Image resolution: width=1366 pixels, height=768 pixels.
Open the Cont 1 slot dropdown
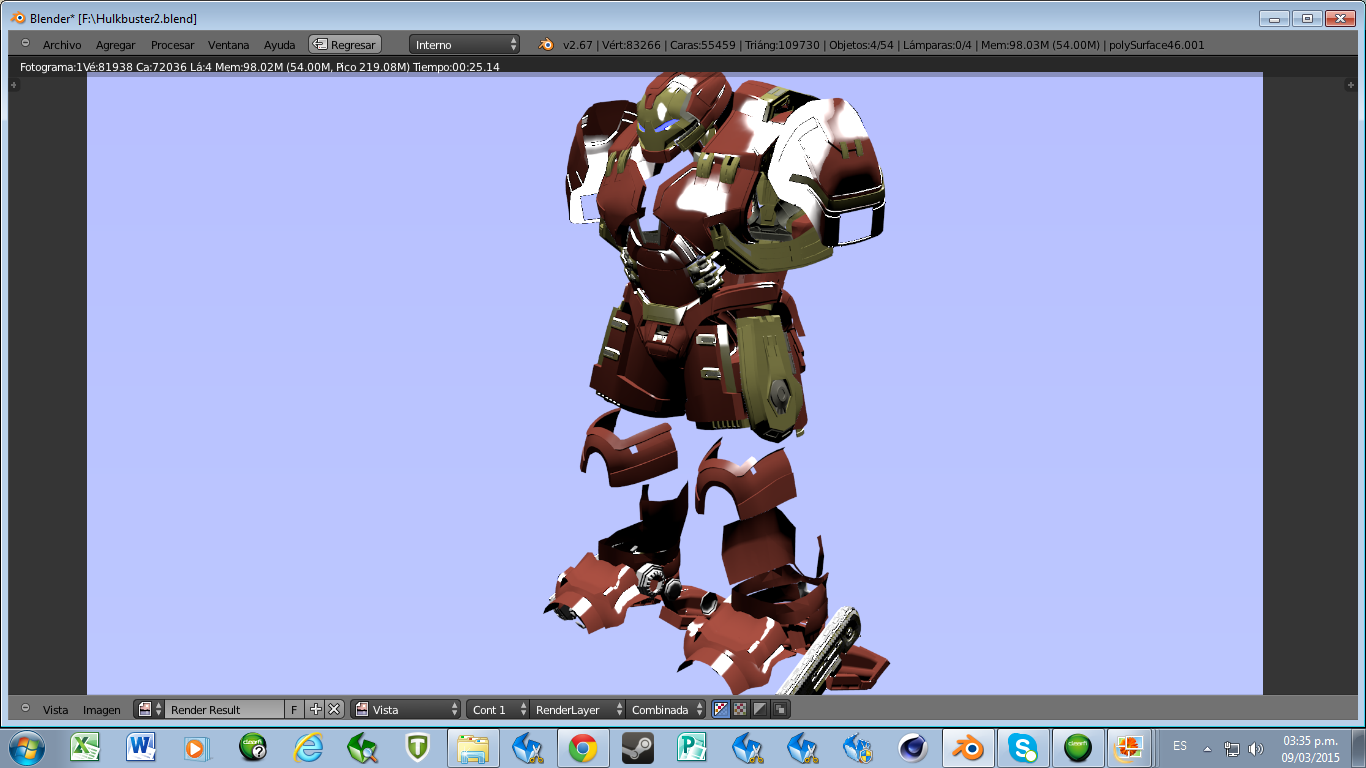click(497, 709)
